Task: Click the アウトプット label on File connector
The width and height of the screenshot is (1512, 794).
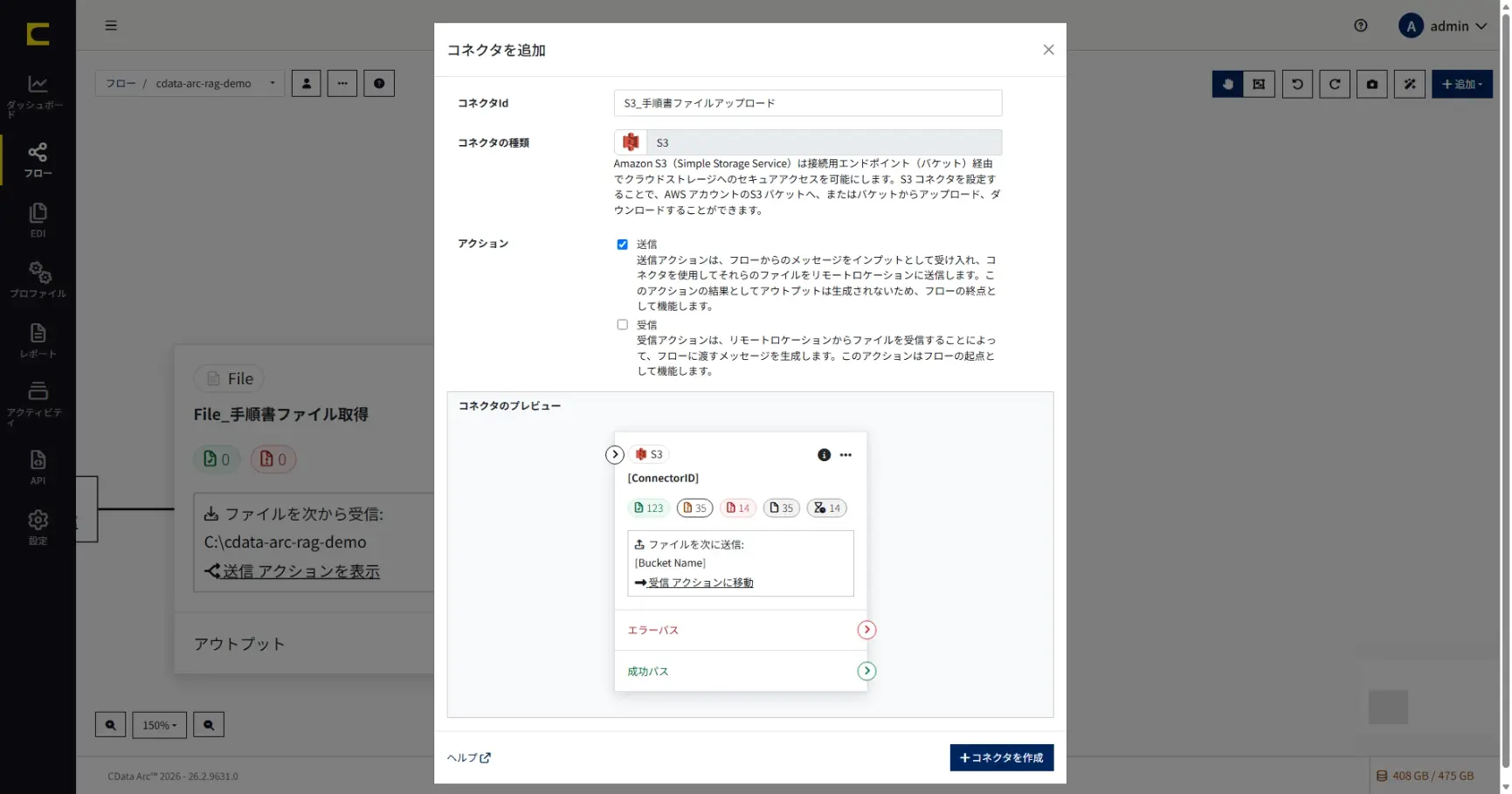Action: [x=239, y=644]
